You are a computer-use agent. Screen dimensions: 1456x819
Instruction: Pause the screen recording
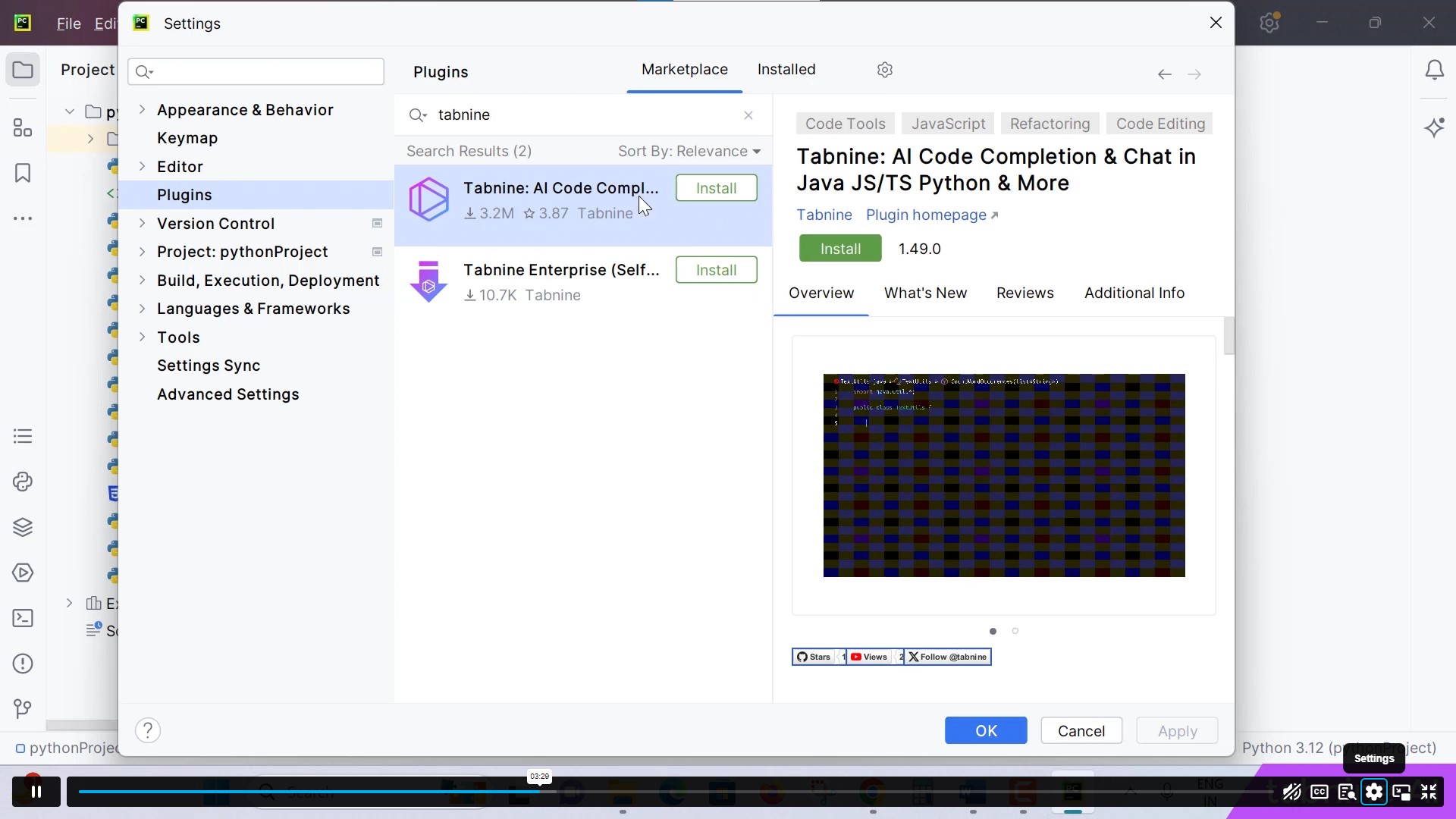click(x=36, y=791)
